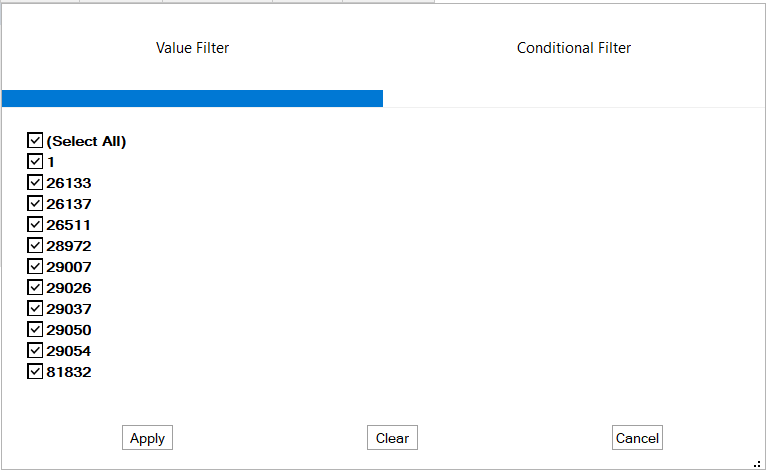Viewport: 767px width, 470px height.
Task: Toggle the 29050 value checkbox
Action: [35, 330]
